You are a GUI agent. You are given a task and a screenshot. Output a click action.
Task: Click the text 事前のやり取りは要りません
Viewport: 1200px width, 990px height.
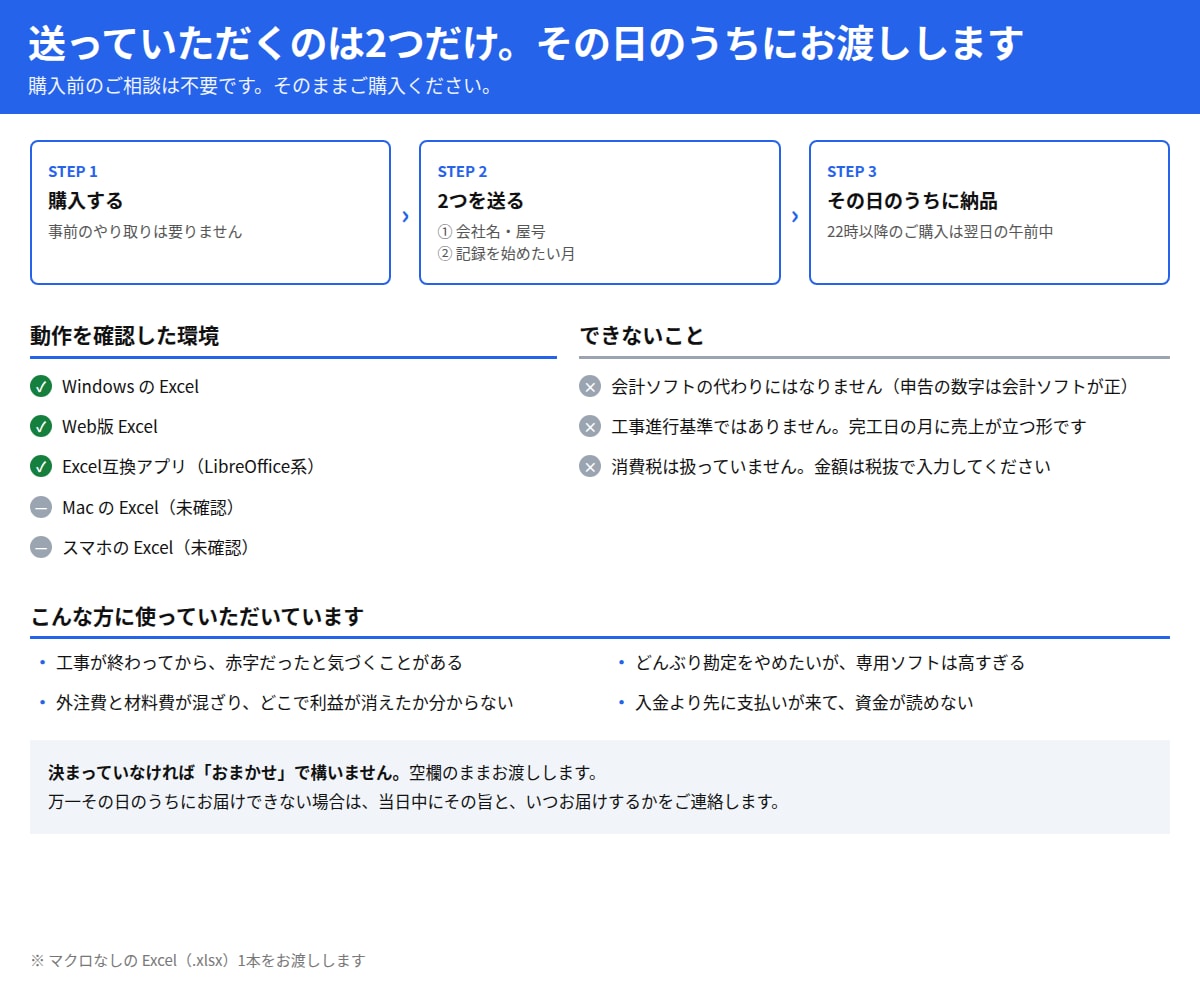click(x=145, y=231)
